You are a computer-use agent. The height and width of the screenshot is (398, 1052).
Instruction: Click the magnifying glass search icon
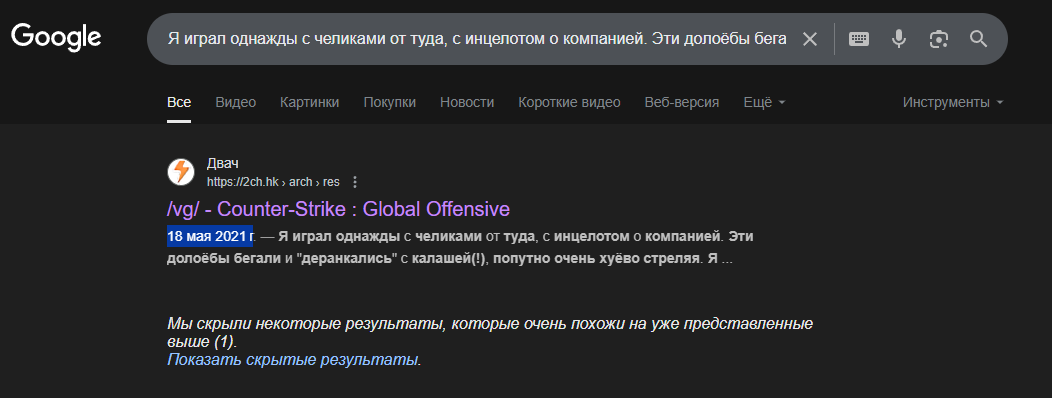click(979, 39)
